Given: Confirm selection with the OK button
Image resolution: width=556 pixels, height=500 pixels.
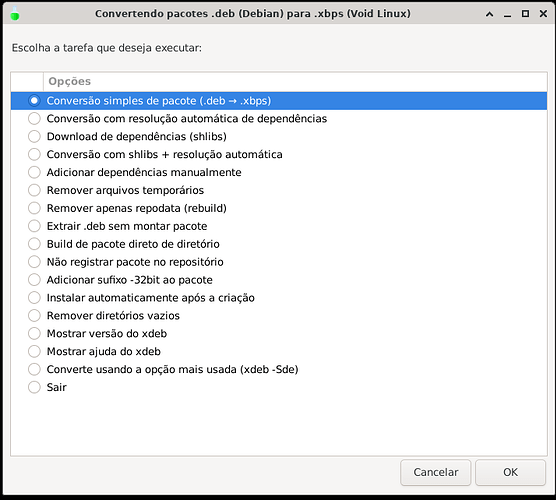Looking at the screenshot, I should [x=510, y=472].
